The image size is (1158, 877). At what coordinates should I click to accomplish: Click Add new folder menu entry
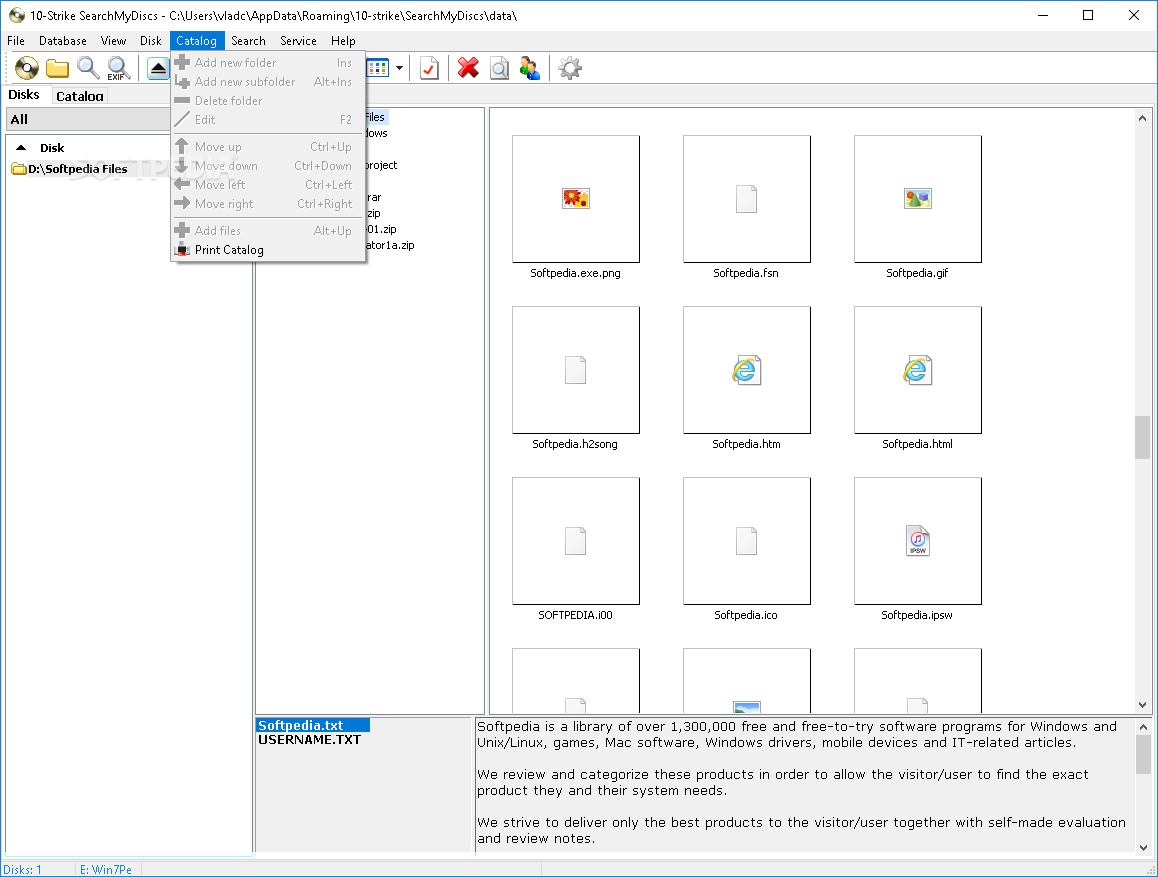point(269,63)
